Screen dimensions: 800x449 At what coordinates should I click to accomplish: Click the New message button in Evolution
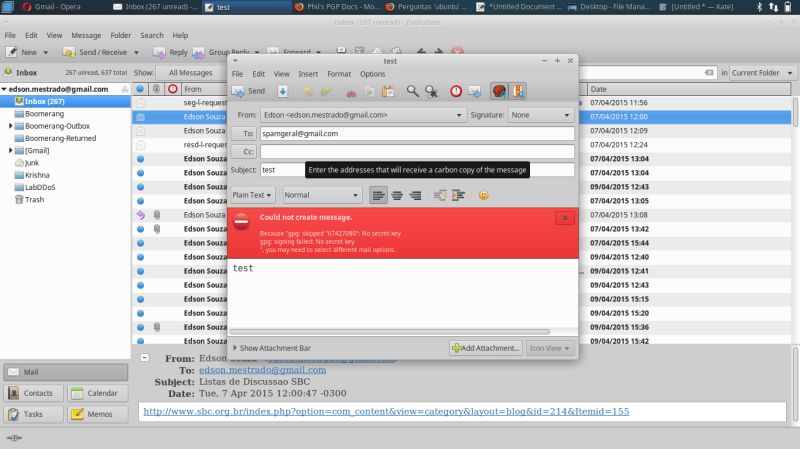22,52
